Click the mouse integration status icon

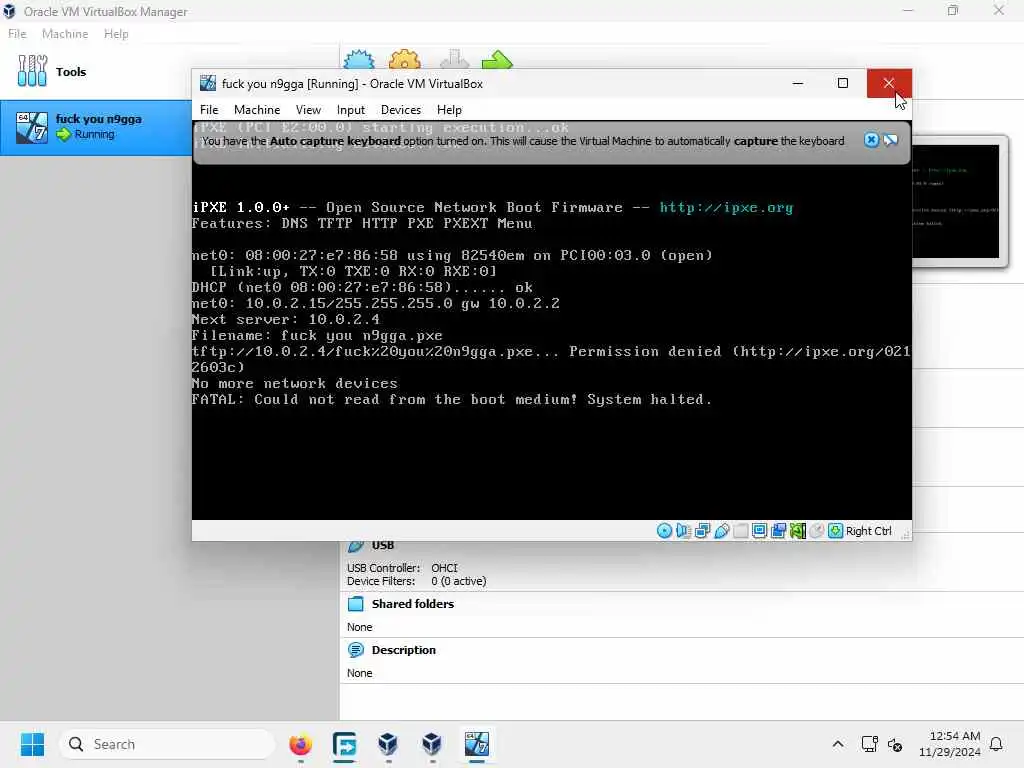coord(816,531)
